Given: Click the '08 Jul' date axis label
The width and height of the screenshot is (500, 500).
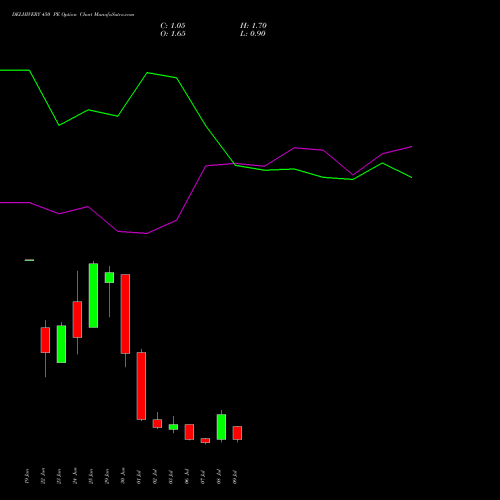Looking at the screenshot, I should 219,477.
